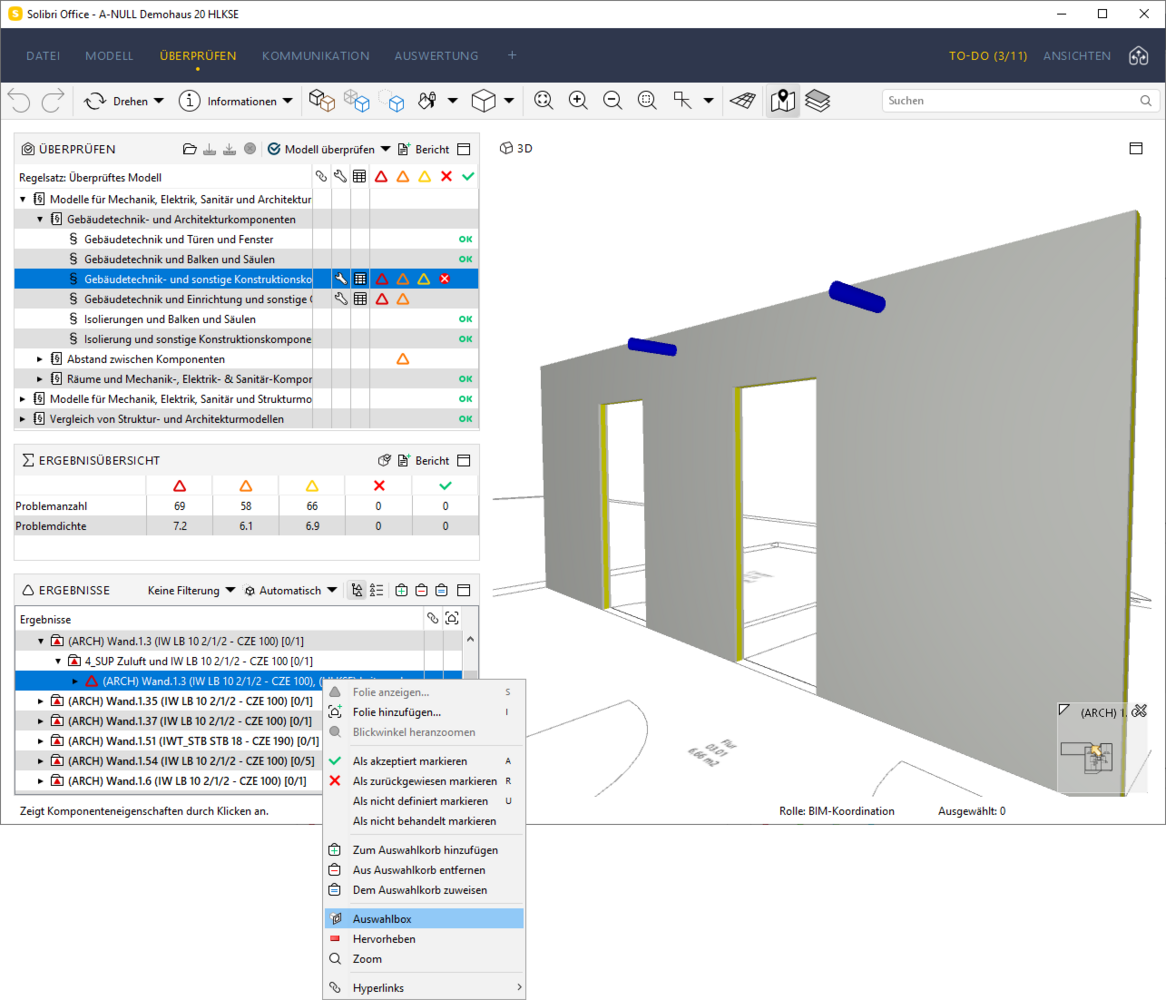Choose Als zurückgewiesen markieren
Image resolution: width=1166 pixels, height=1000 pixels.
[x=424, y=781]
